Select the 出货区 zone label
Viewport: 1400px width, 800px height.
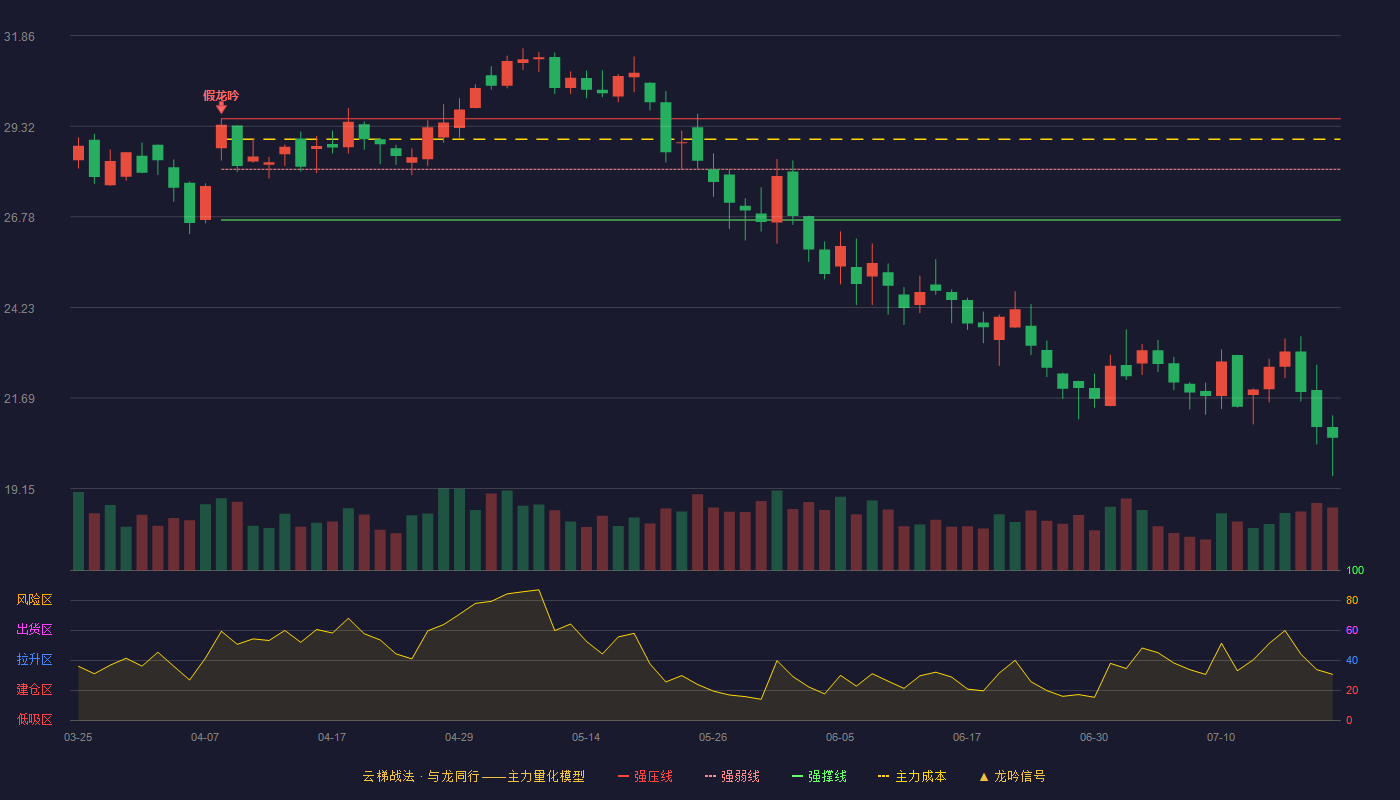34,630
